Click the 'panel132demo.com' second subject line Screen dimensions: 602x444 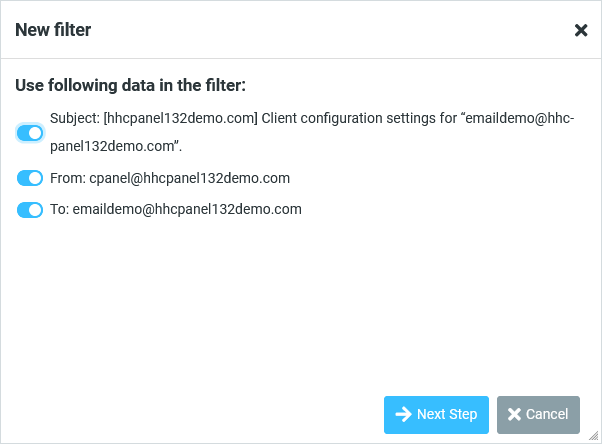coord(115,146)
